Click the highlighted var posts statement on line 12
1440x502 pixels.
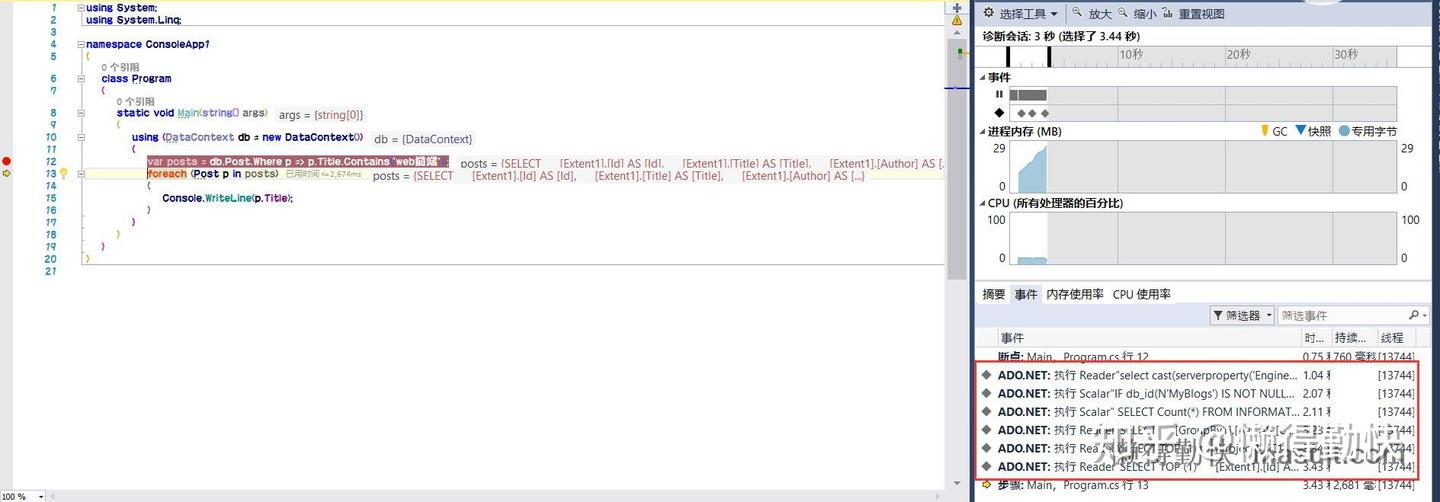tap(298, 162)
